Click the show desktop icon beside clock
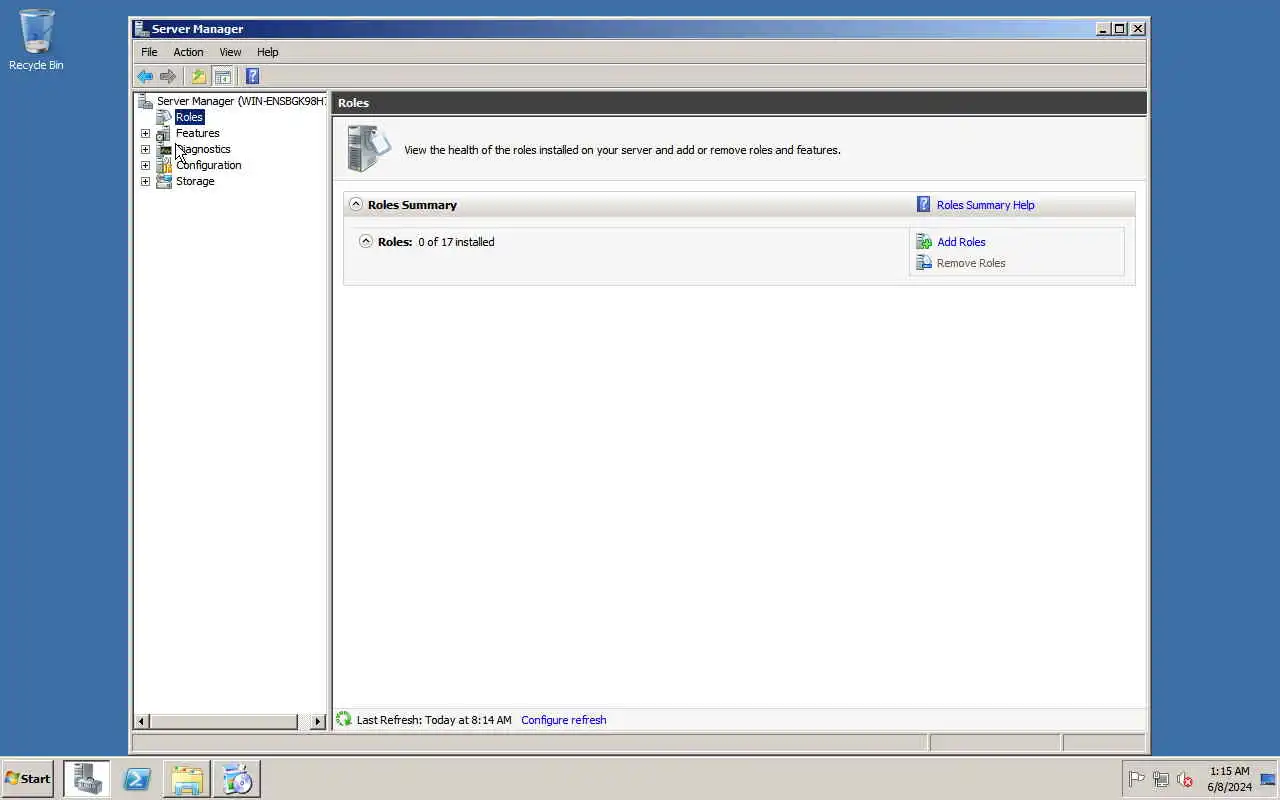The image size is (1280, 800). (x=1268, y=779)
